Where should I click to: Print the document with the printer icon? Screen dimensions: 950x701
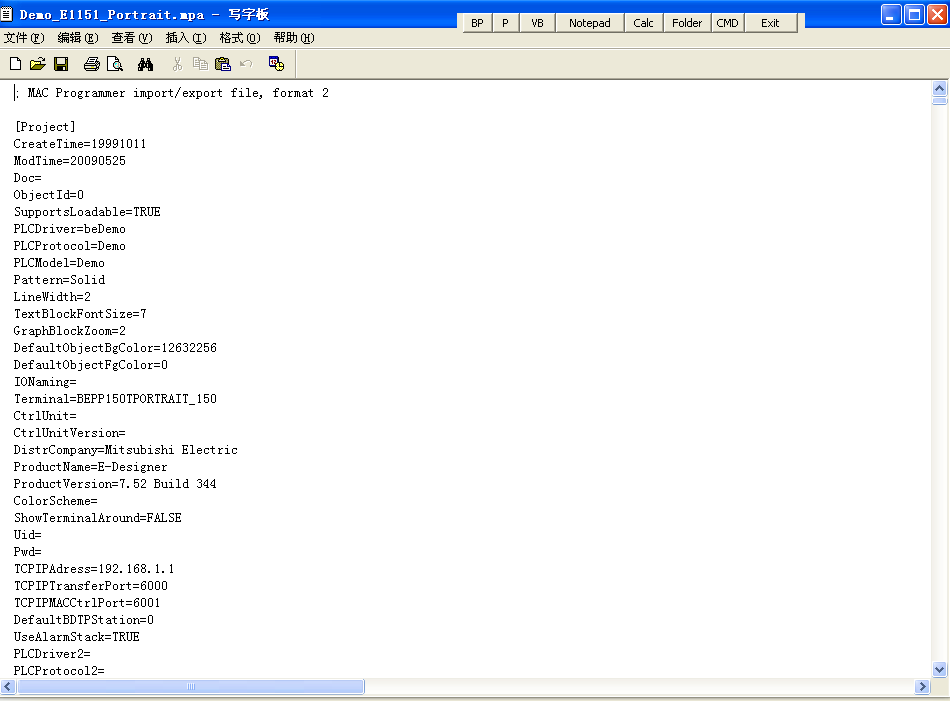click(x=92, y=64)
